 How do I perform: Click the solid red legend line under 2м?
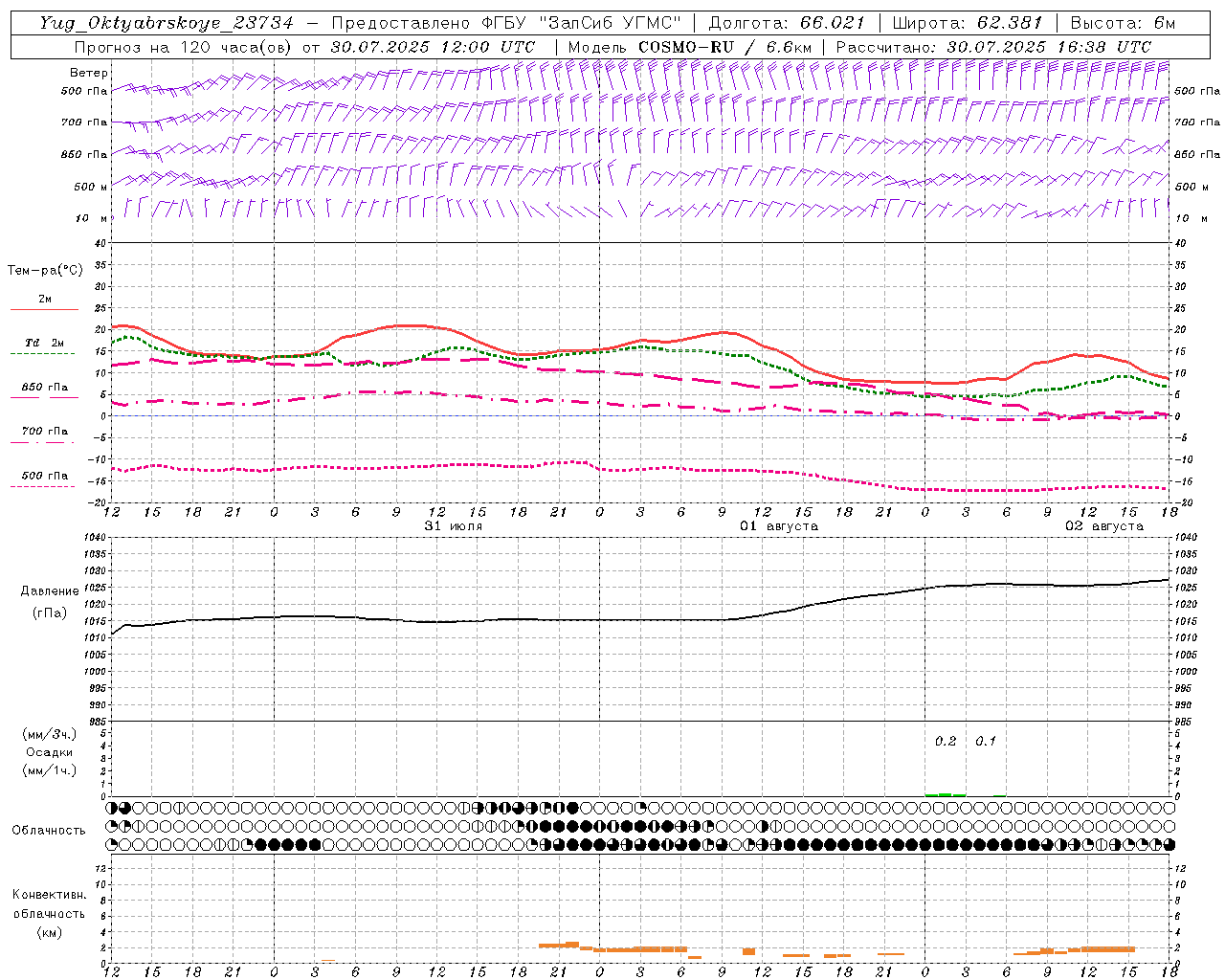(x=44, y=310)
